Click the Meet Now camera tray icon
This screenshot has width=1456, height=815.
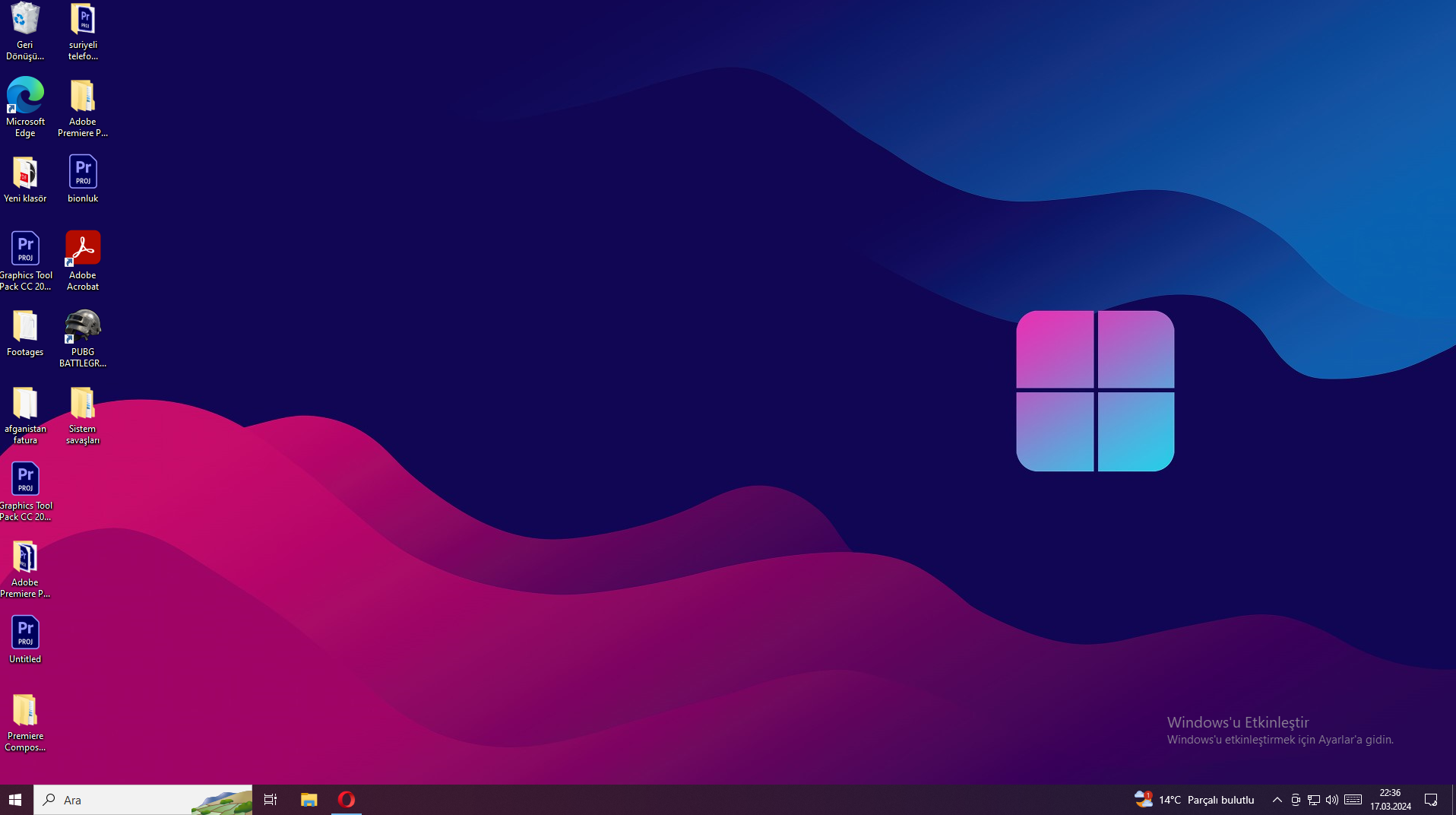pyautogui.click(x=1296, y=800)
